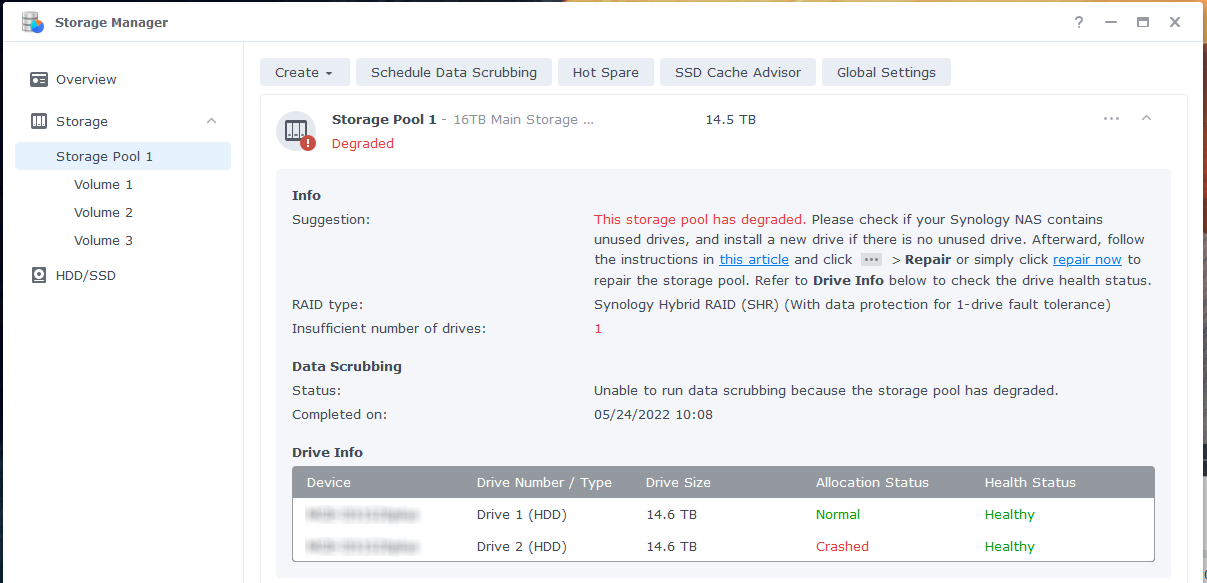The image size is (1207, 583).
Task: Click the 16TB Main Storage description
Action: click(524, 119)
